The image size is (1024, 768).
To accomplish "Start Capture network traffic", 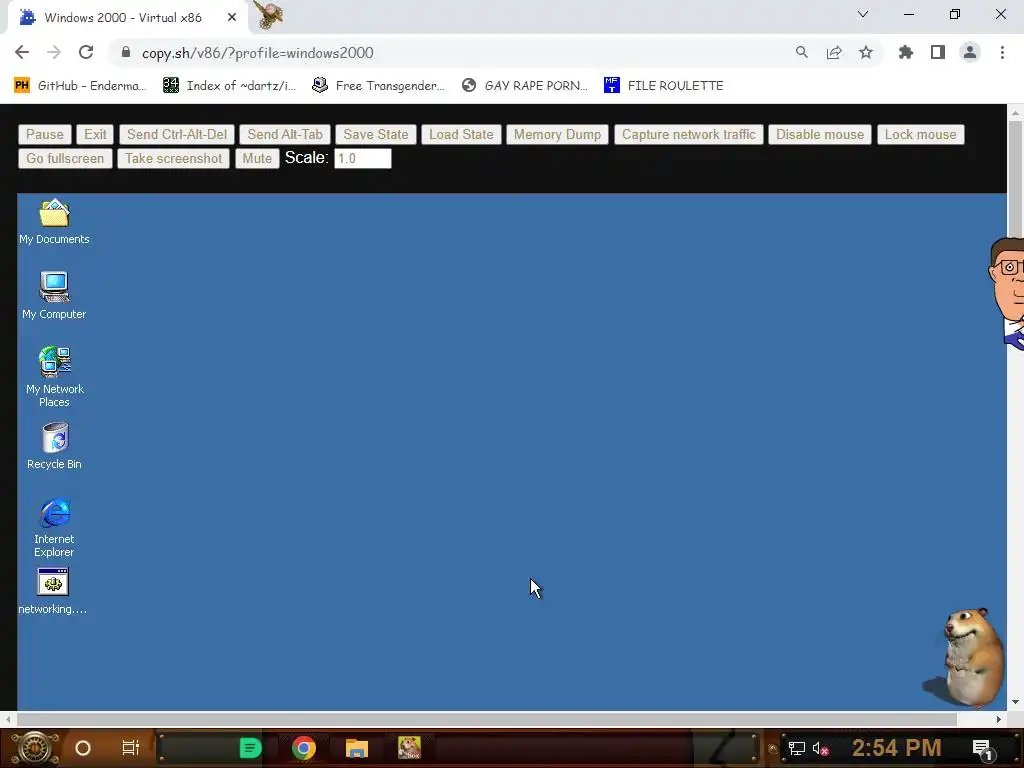I will [688, 135].
